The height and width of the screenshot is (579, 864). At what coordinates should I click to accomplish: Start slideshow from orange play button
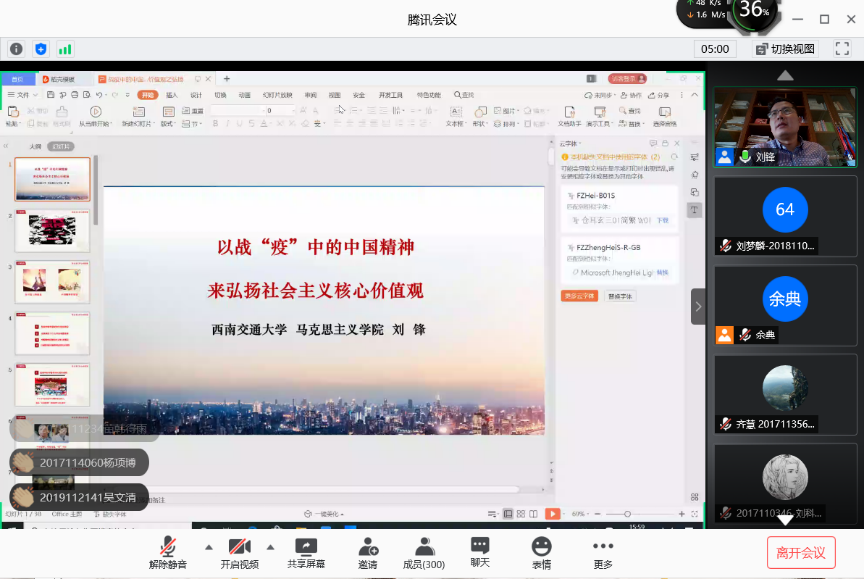[552, 513]
